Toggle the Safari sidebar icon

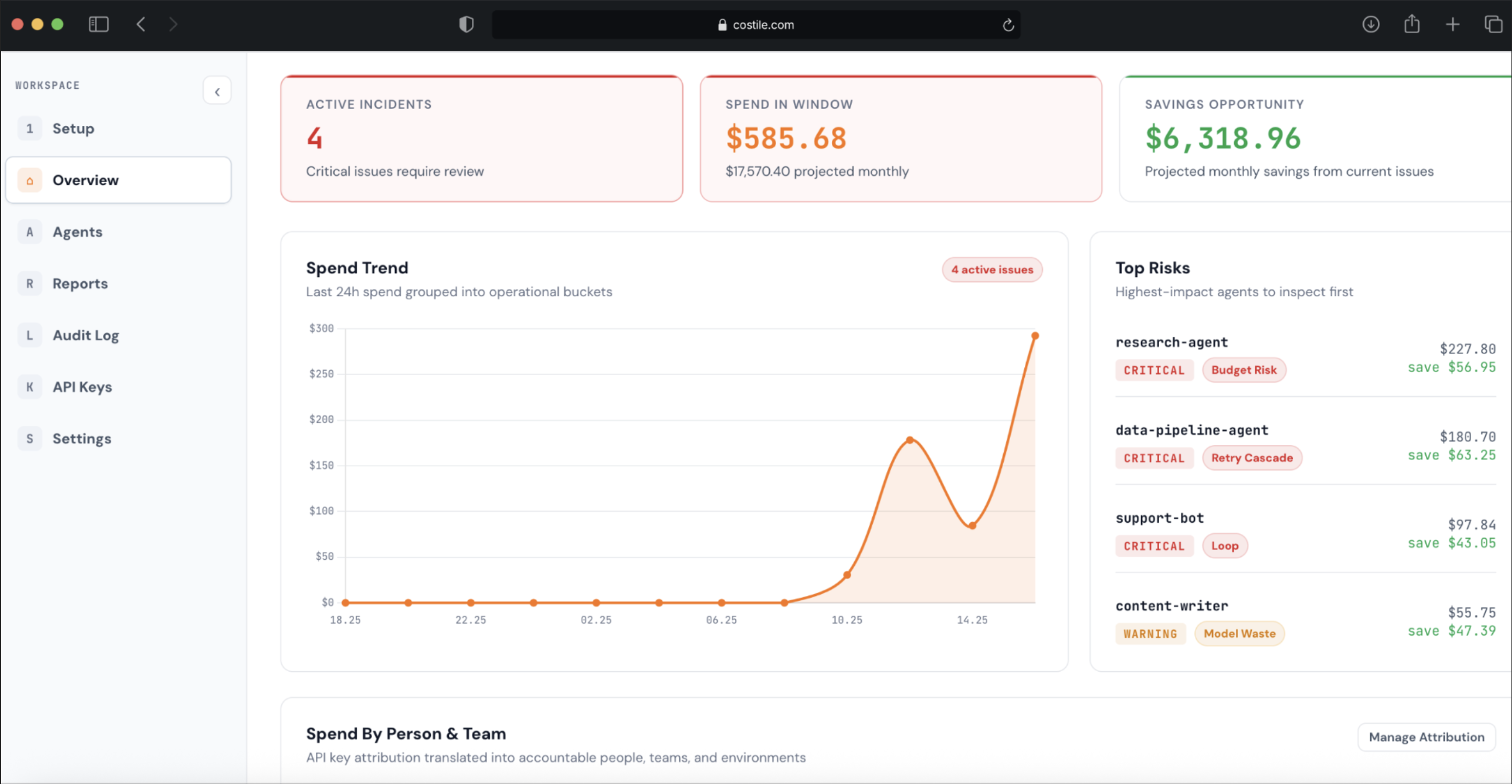(99, 24)
